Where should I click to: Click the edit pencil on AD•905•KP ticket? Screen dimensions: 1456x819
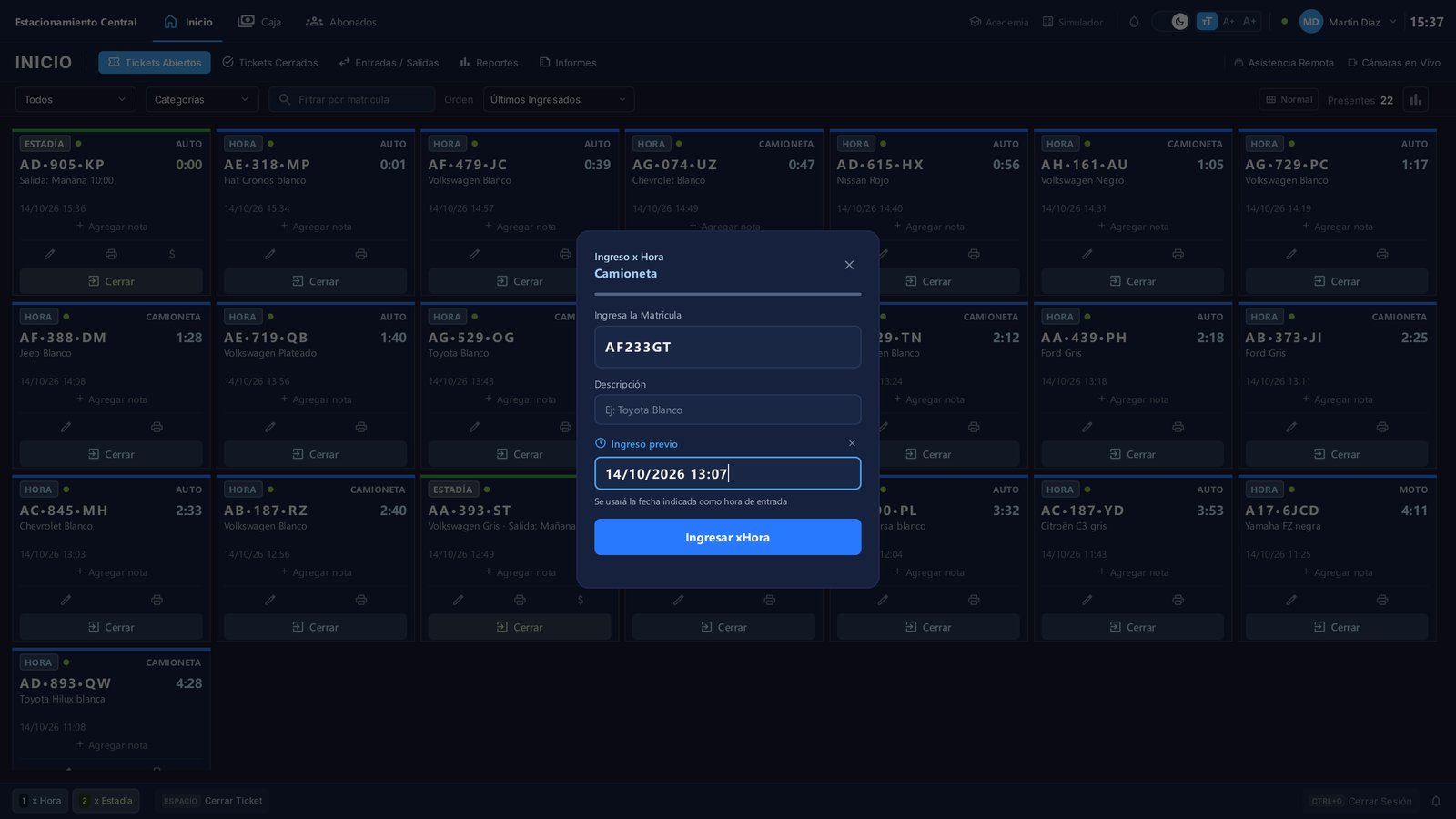click(50, 254)
